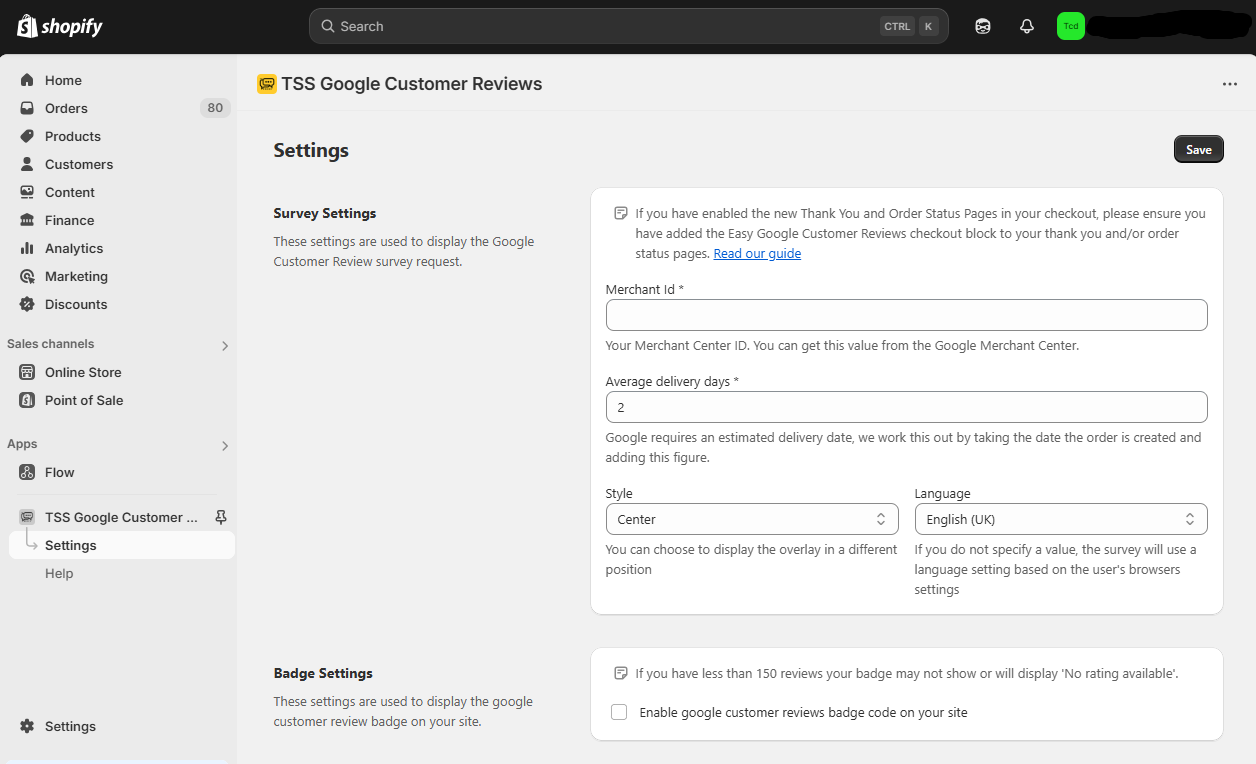The height and width of the screenshot is (764, 1256).
Task: Click the Finance bank icon
Action: pos(27,220)
